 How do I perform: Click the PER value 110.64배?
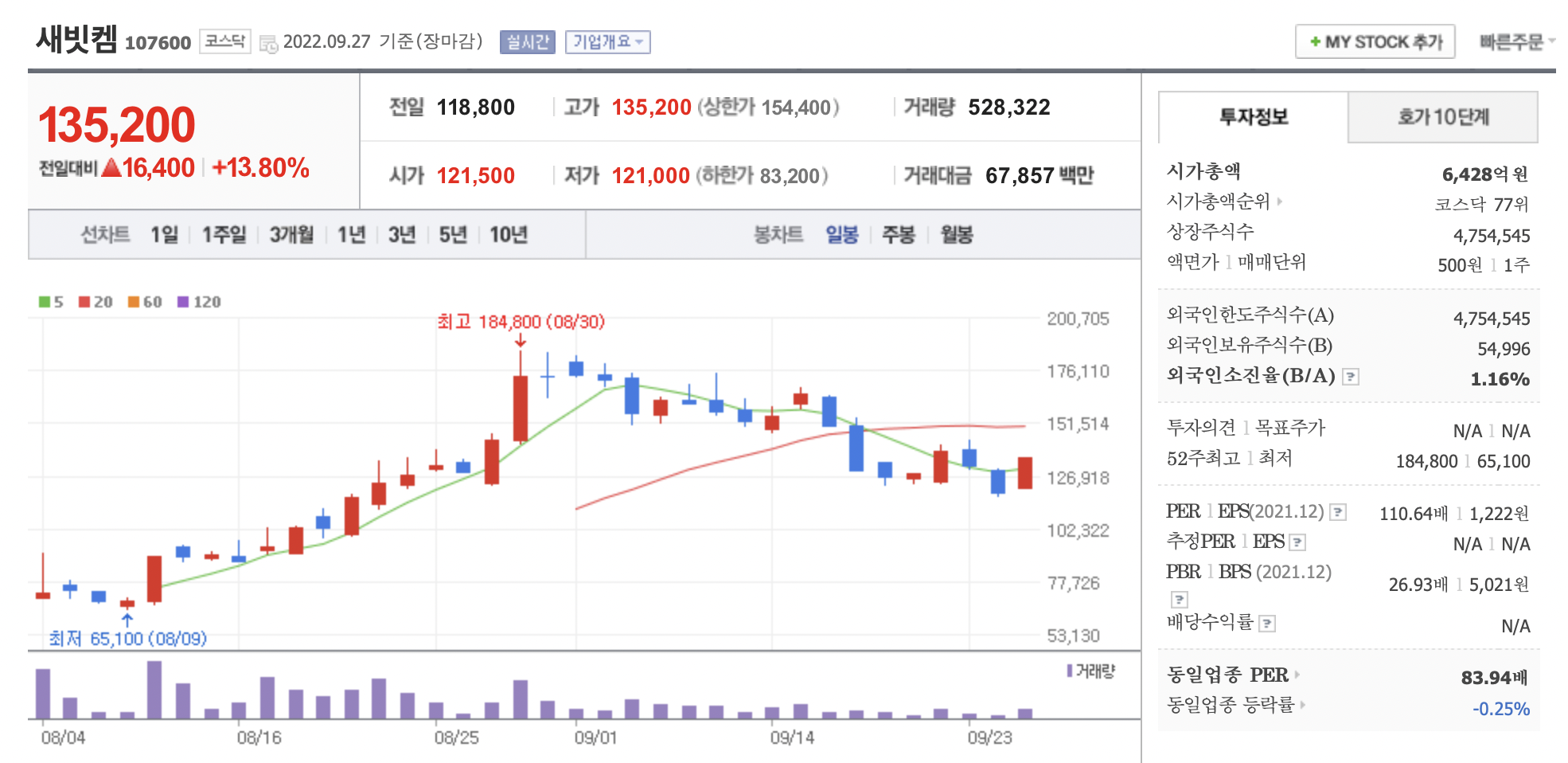(1413, 514)
